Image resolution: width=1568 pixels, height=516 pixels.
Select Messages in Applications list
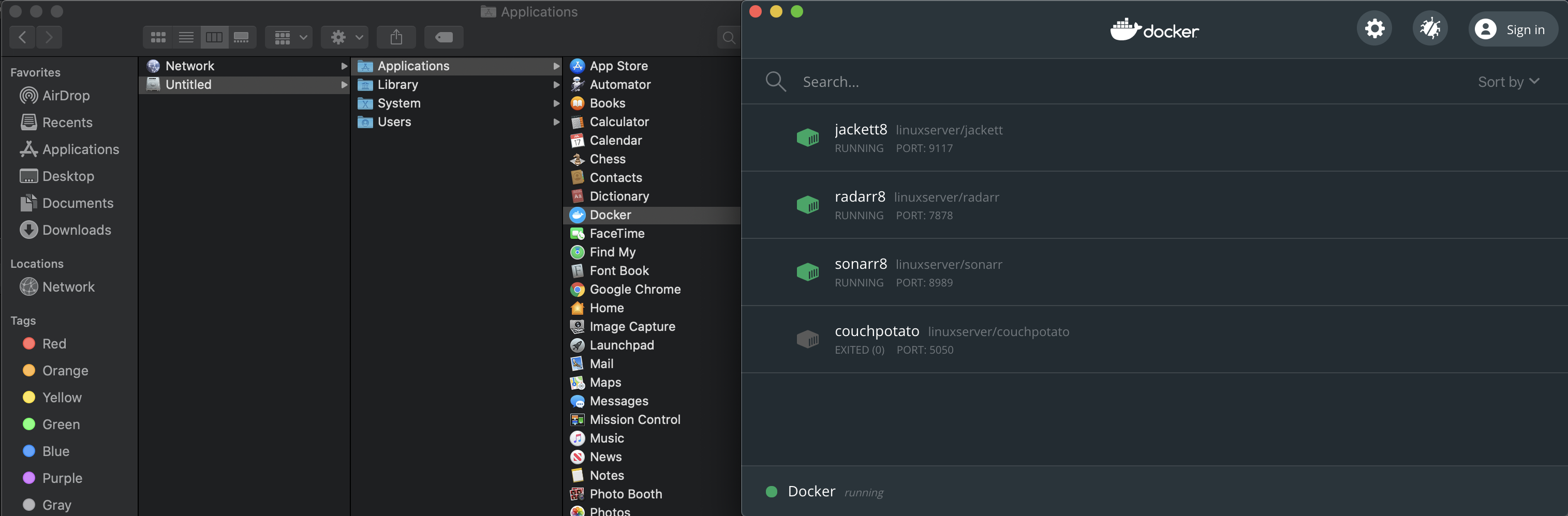[652, 401]
